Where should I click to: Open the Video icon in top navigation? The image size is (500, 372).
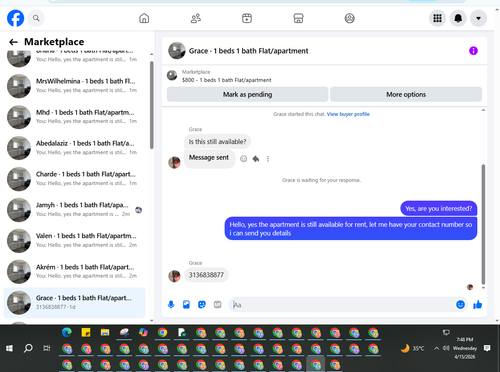click(x=247, y=18)
